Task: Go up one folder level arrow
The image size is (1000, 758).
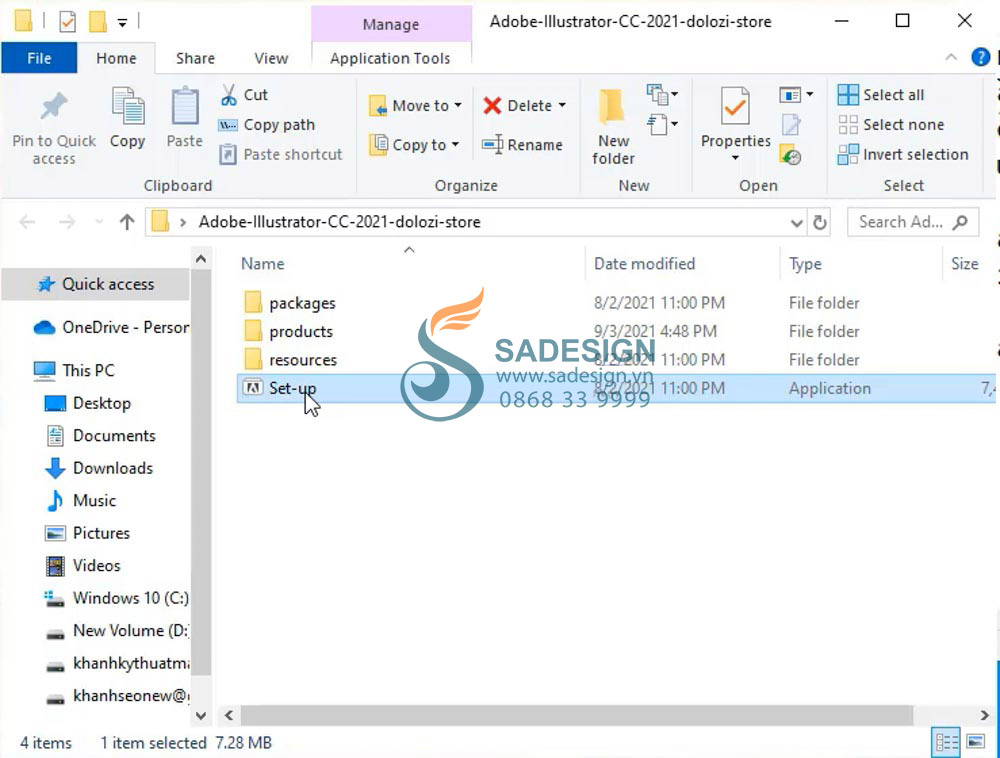Action: click(127, 222)
